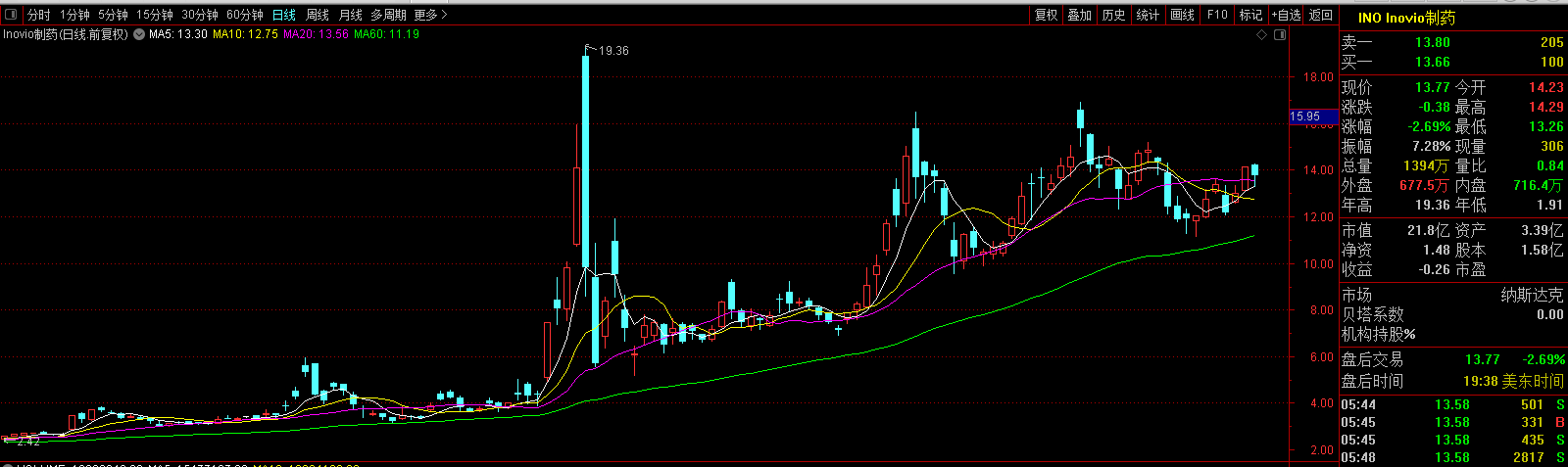This screenshot has width=1568, height=467.
Task: Click the 年低 value 1.91
Action: [x=1550, y=205]
